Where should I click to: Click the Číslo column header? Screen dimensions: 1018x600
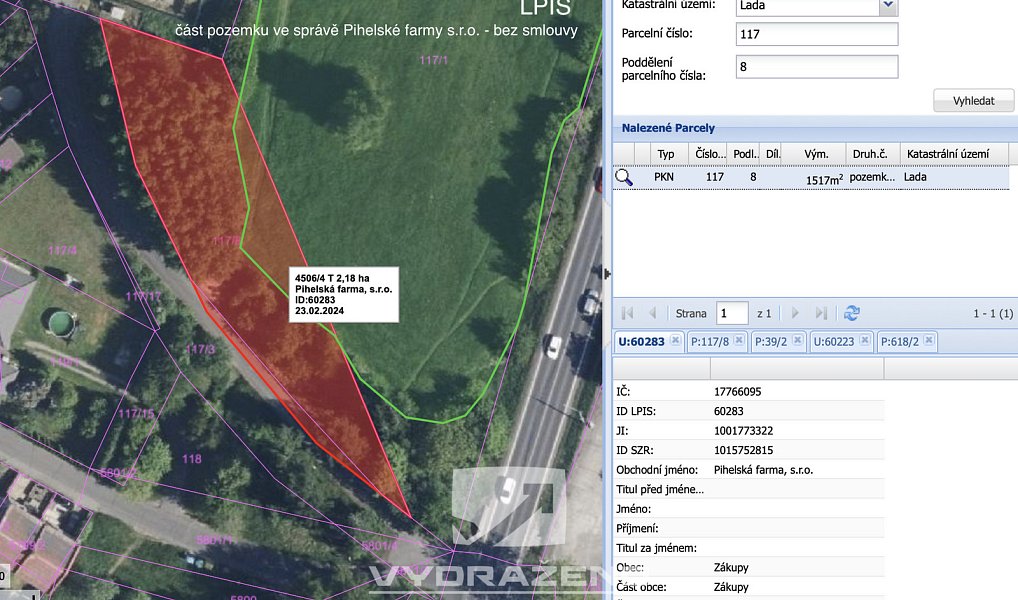pos(710,154)
